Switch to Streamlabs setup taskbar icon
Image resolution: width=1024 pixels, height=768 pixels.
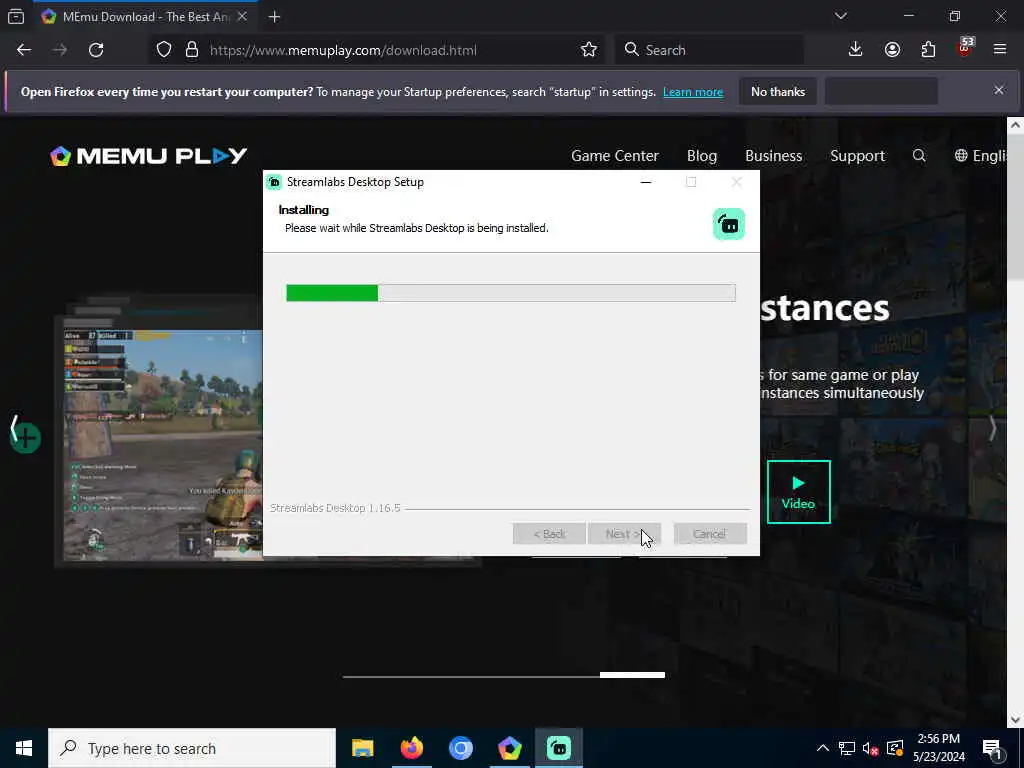coord(559,748)
